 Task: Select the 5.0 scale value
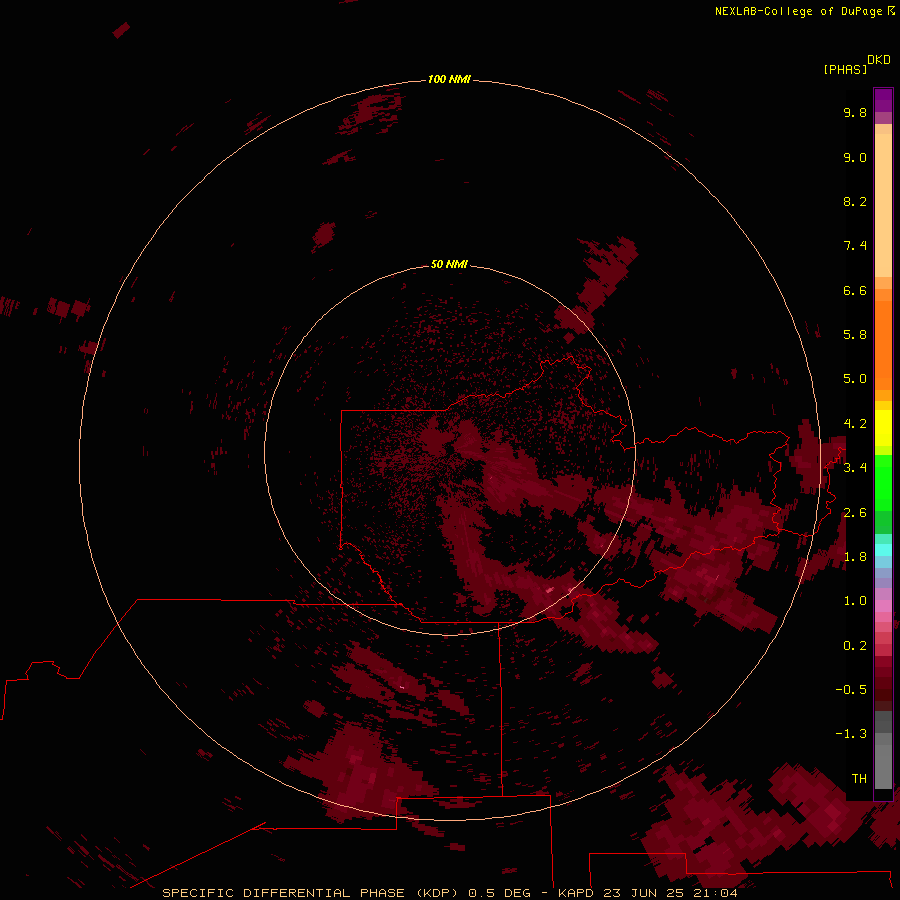(x=855, y=379)
